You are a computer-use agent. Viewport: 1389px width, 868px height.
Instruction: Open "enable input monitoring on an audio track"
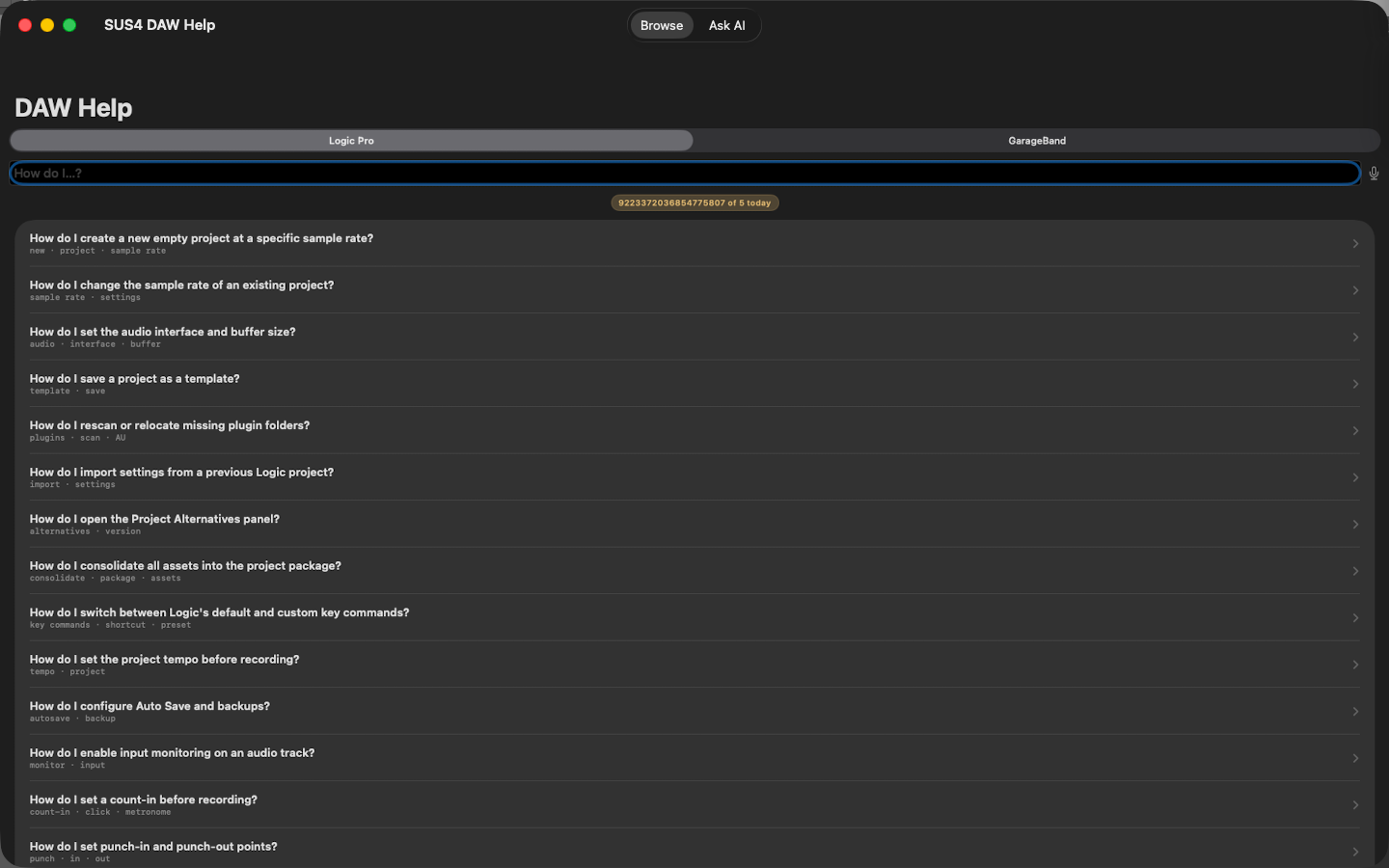694,758
